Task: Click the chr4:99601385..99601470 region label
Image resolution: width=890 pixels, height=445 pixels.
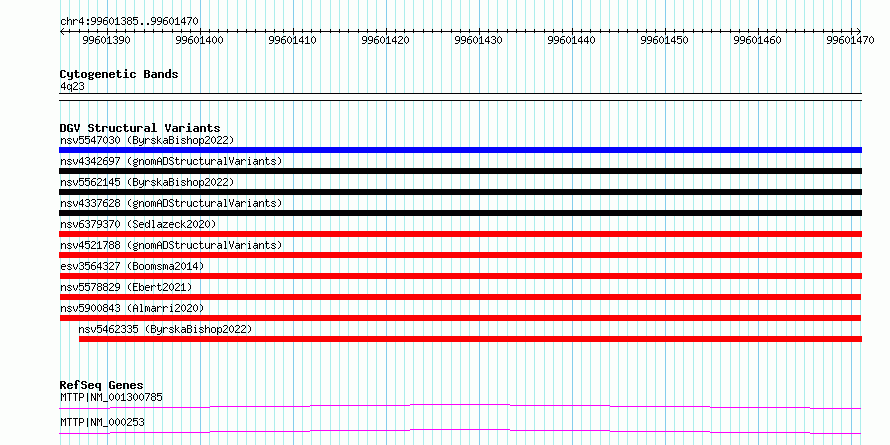Action: (x=129, y=21)
